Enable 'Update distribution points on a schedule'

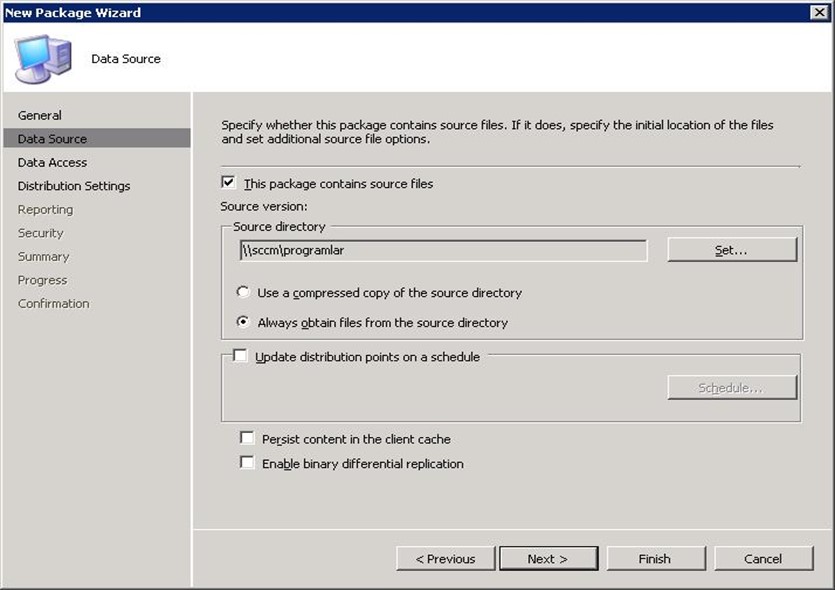(x=241, y=356)
